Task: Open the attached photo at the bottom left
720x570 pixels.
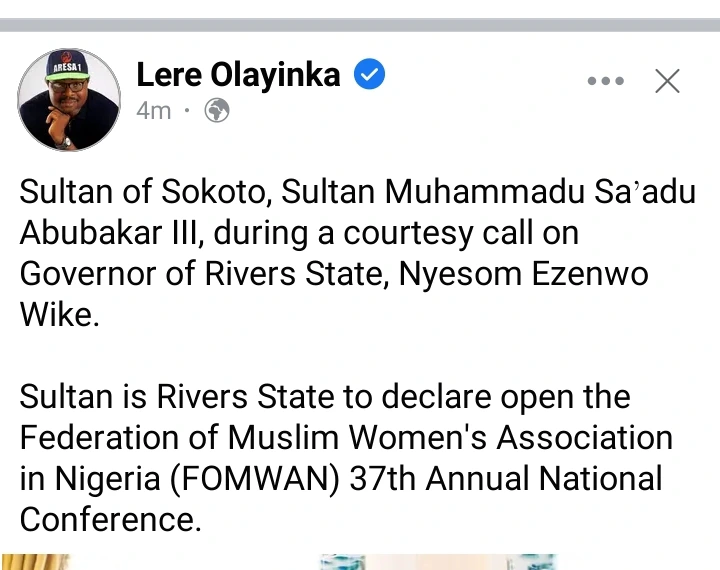Action: 40,561
